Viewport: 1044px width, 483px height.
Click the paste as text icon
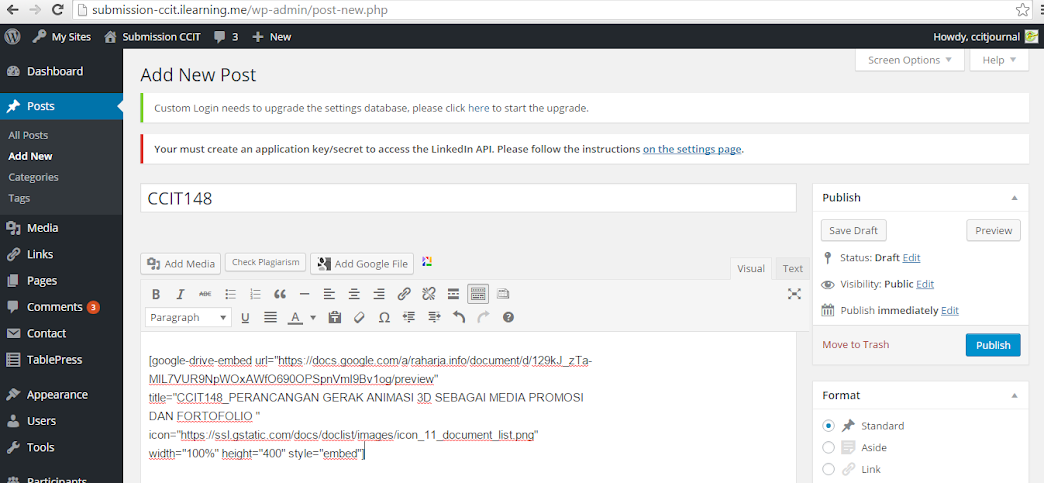coord(335,318)
